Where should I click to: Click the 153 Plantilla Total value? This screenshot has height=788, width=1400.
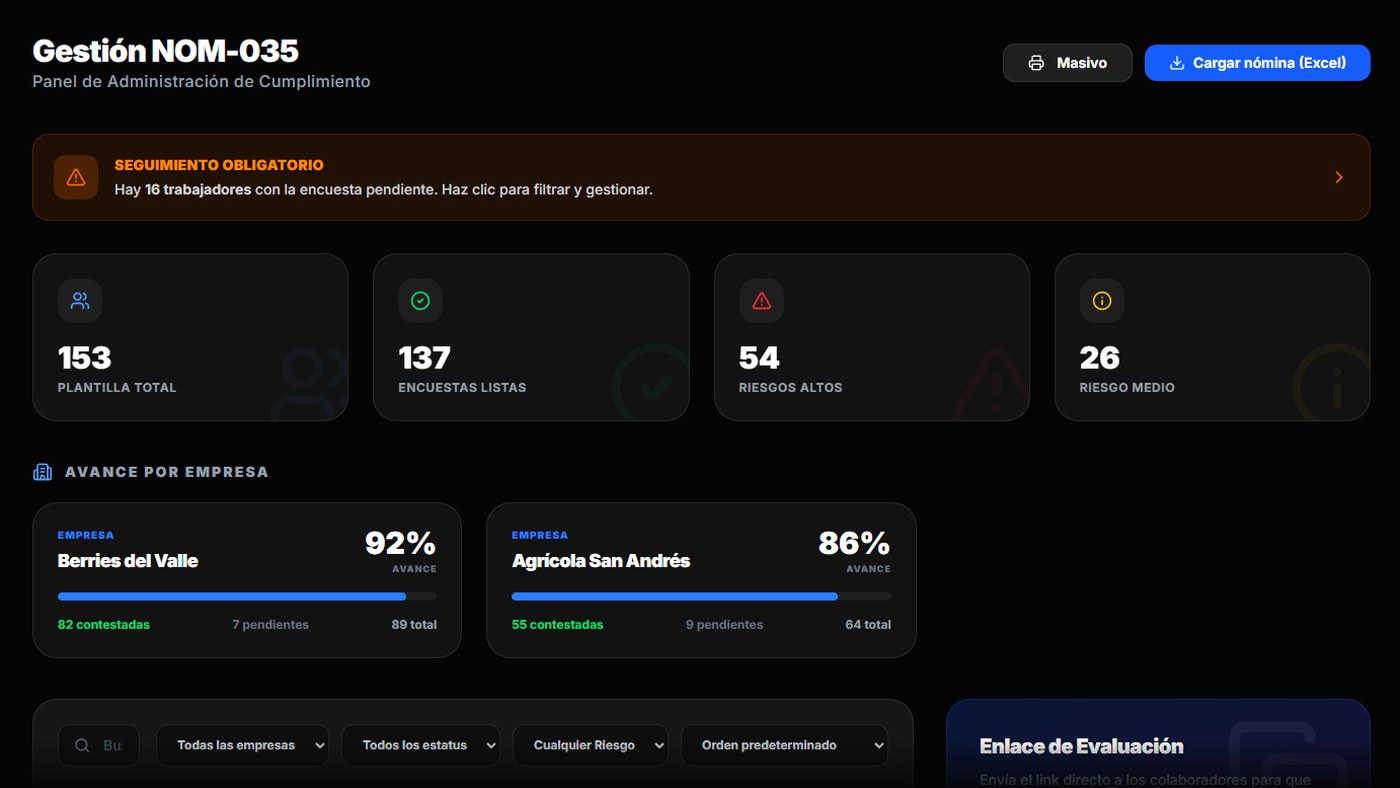click(85, 358)
